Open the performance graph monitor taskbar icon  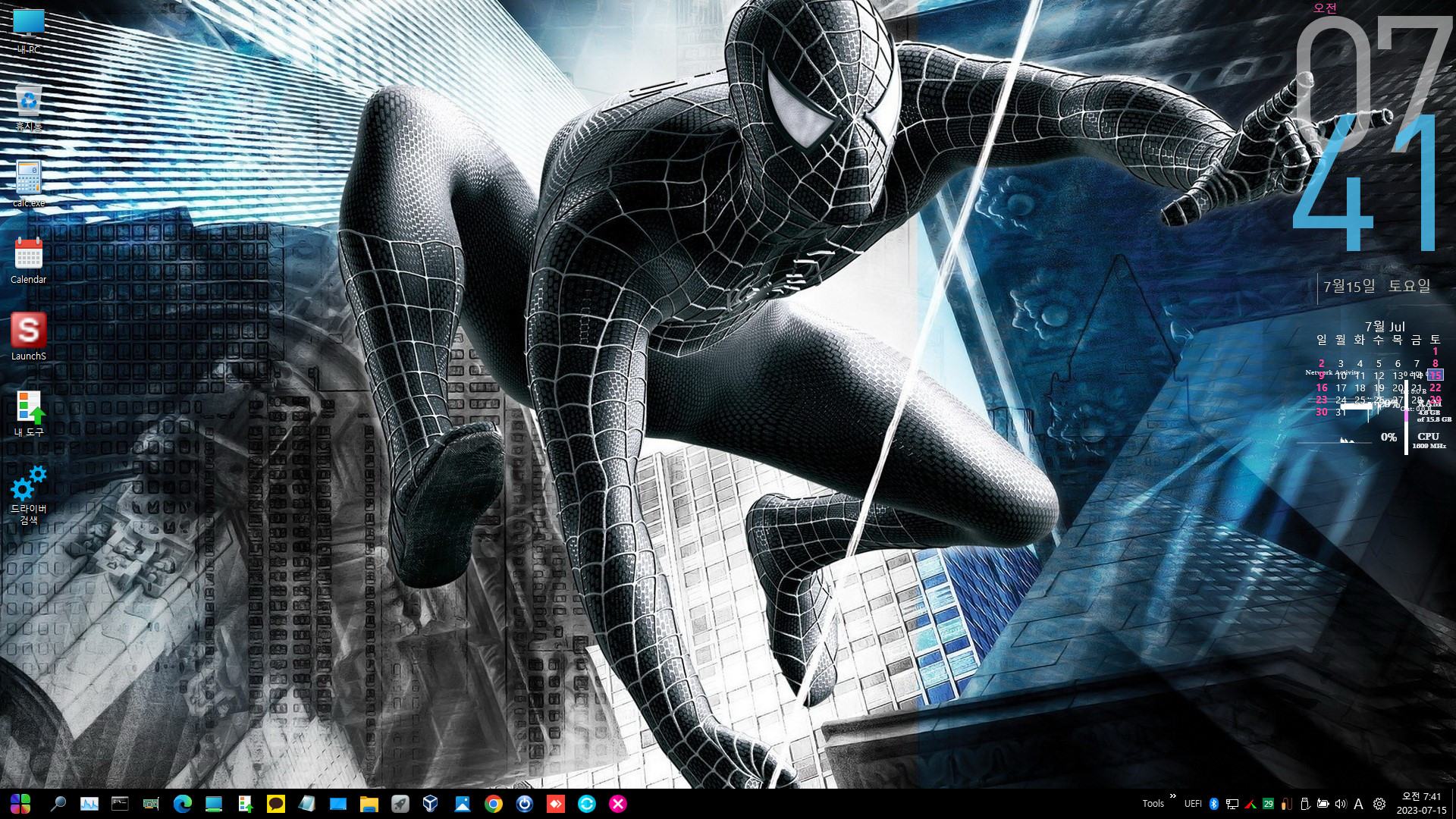point(89,804)
